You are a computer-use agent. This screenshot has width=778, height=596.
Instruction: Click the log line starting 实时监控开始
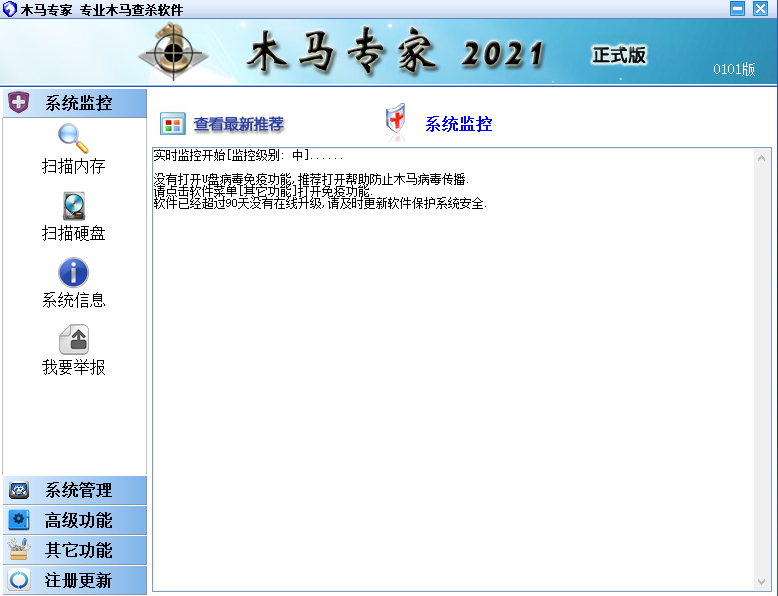248,155
